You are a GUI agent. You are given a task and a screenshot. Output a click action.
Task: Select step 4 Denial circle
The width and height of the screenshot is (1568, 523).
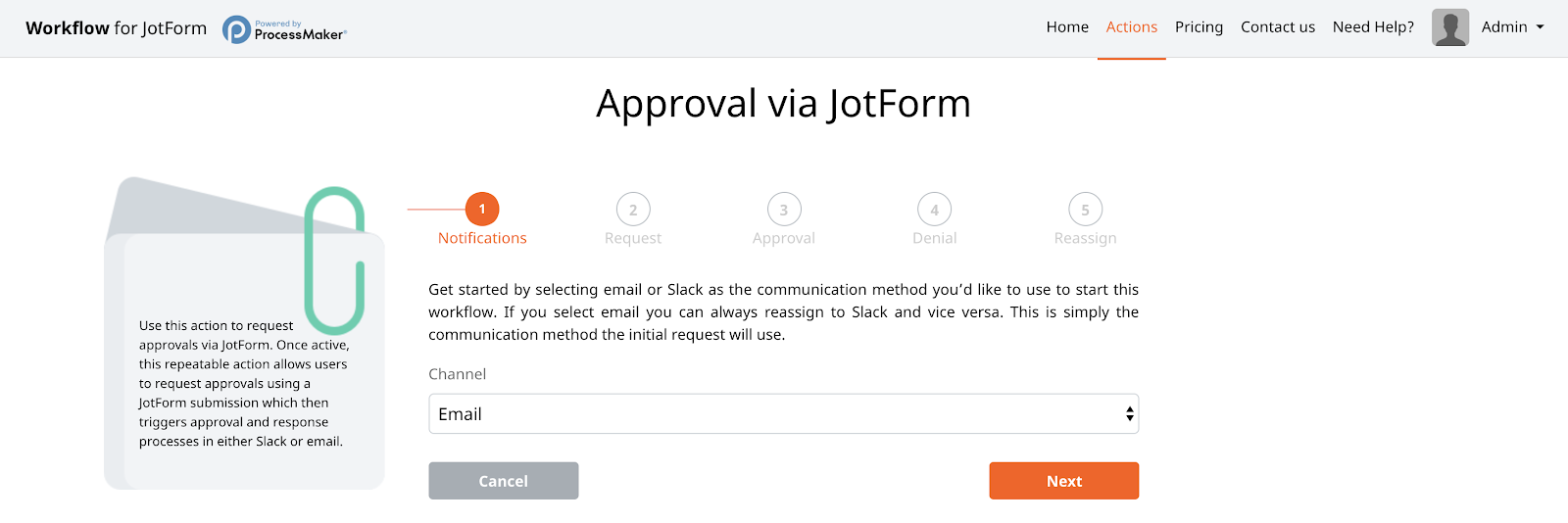pyautogui.click(x=935, y=209)
